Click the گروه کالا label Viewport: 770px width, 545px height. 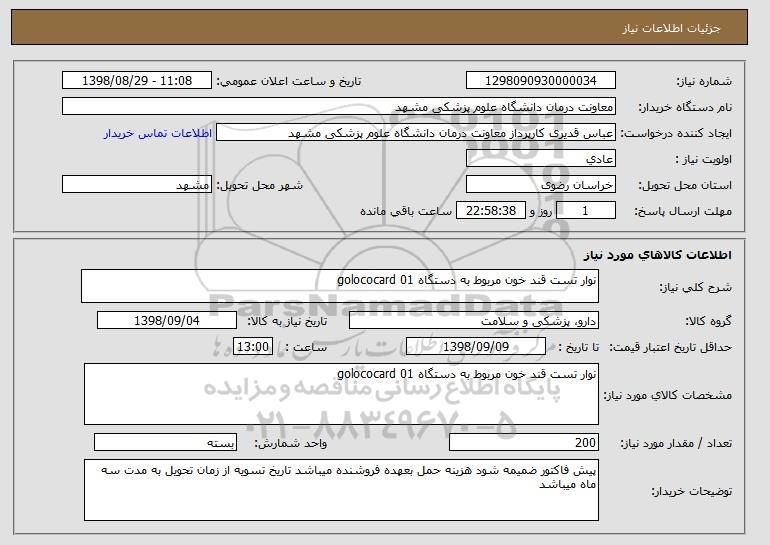[709, 321]
